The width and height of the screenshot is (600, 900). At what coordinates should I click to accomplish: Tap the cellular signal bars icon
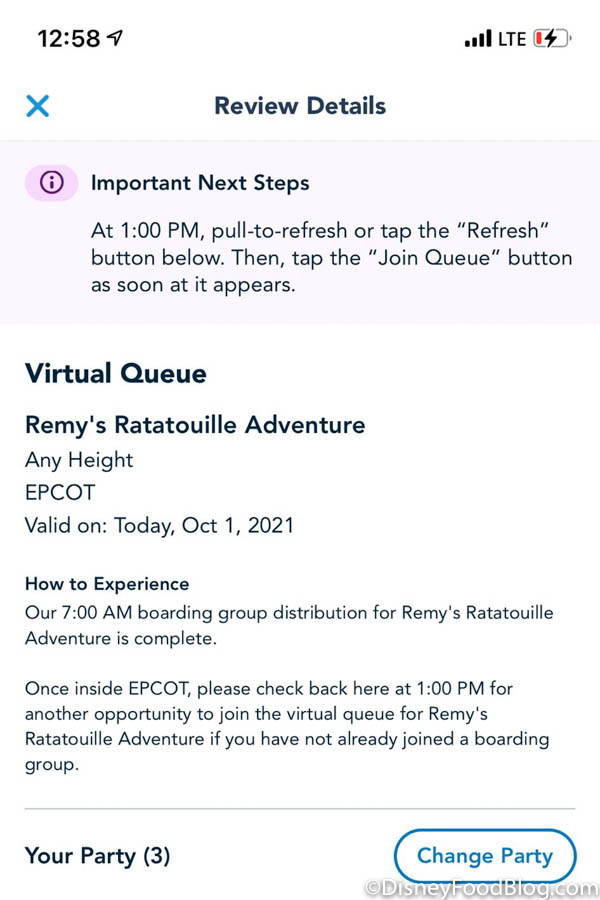click(x=478, y=39)
